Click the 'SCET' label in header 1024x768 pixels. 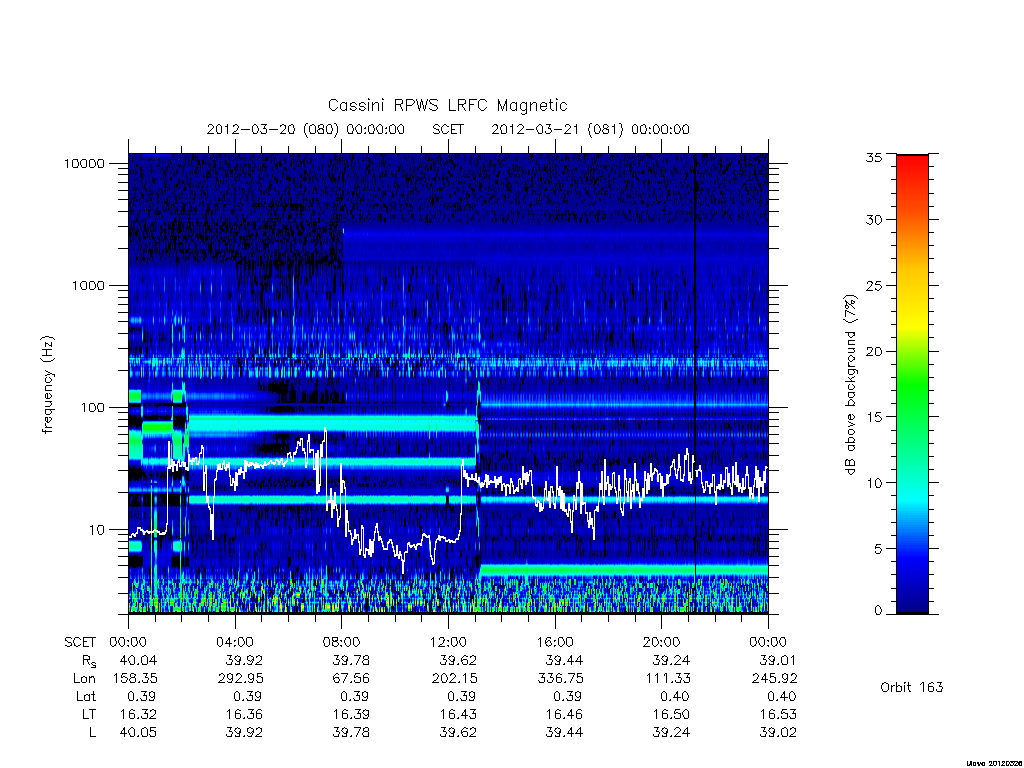[448, 129]
